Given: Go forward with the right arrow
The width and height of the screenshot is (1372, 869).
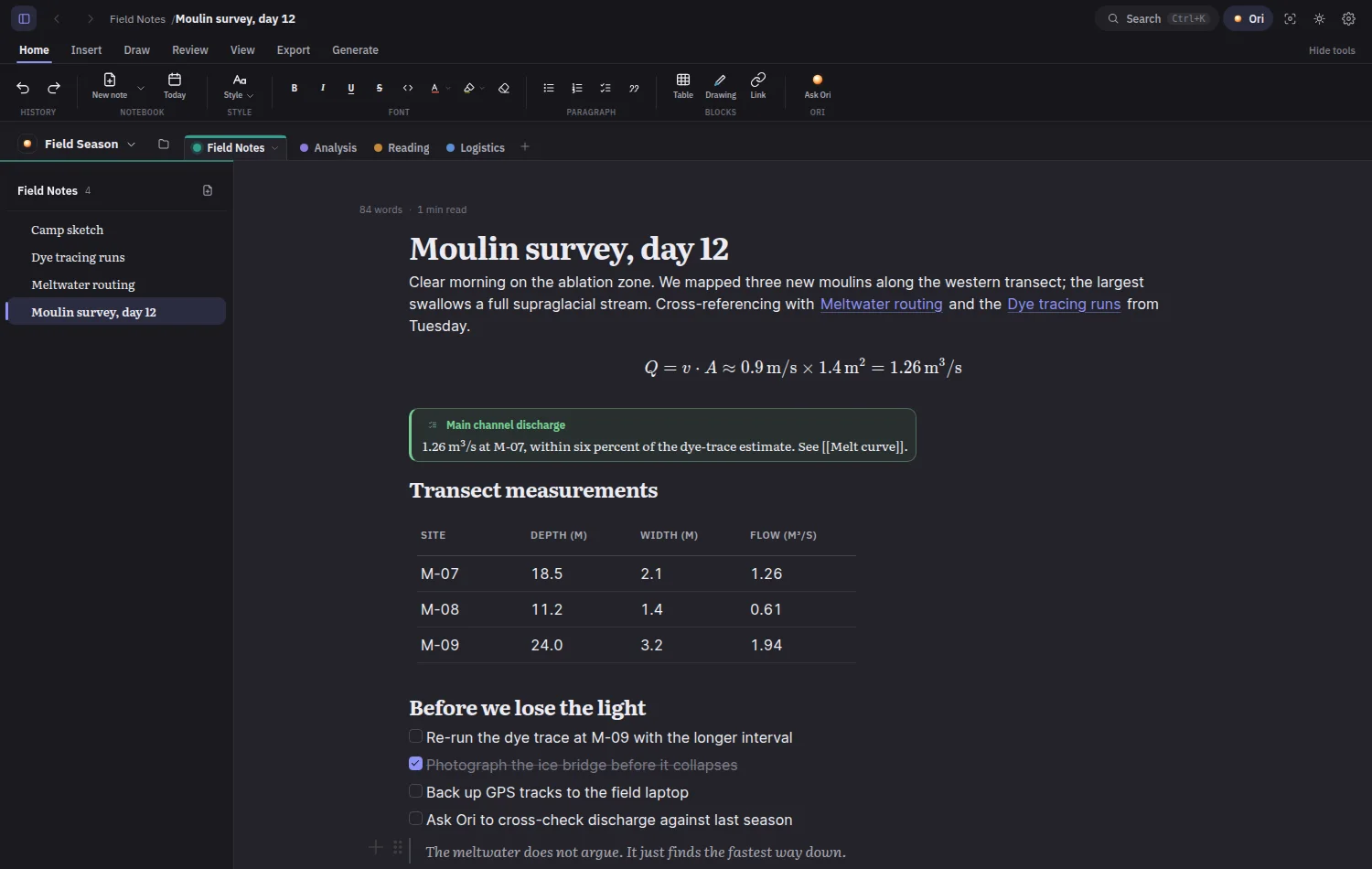Looking at the screenshot, I should [x=90, y=18].
